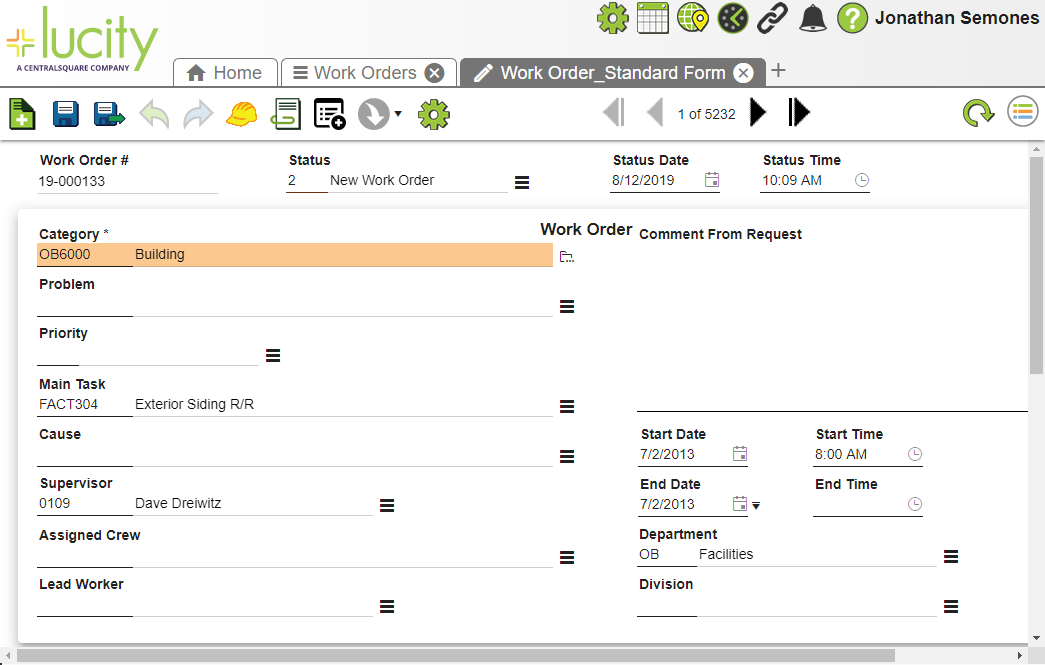Undo changes with the back arrow icon
Screen dimensions: 1045x665
coord(154,115)
